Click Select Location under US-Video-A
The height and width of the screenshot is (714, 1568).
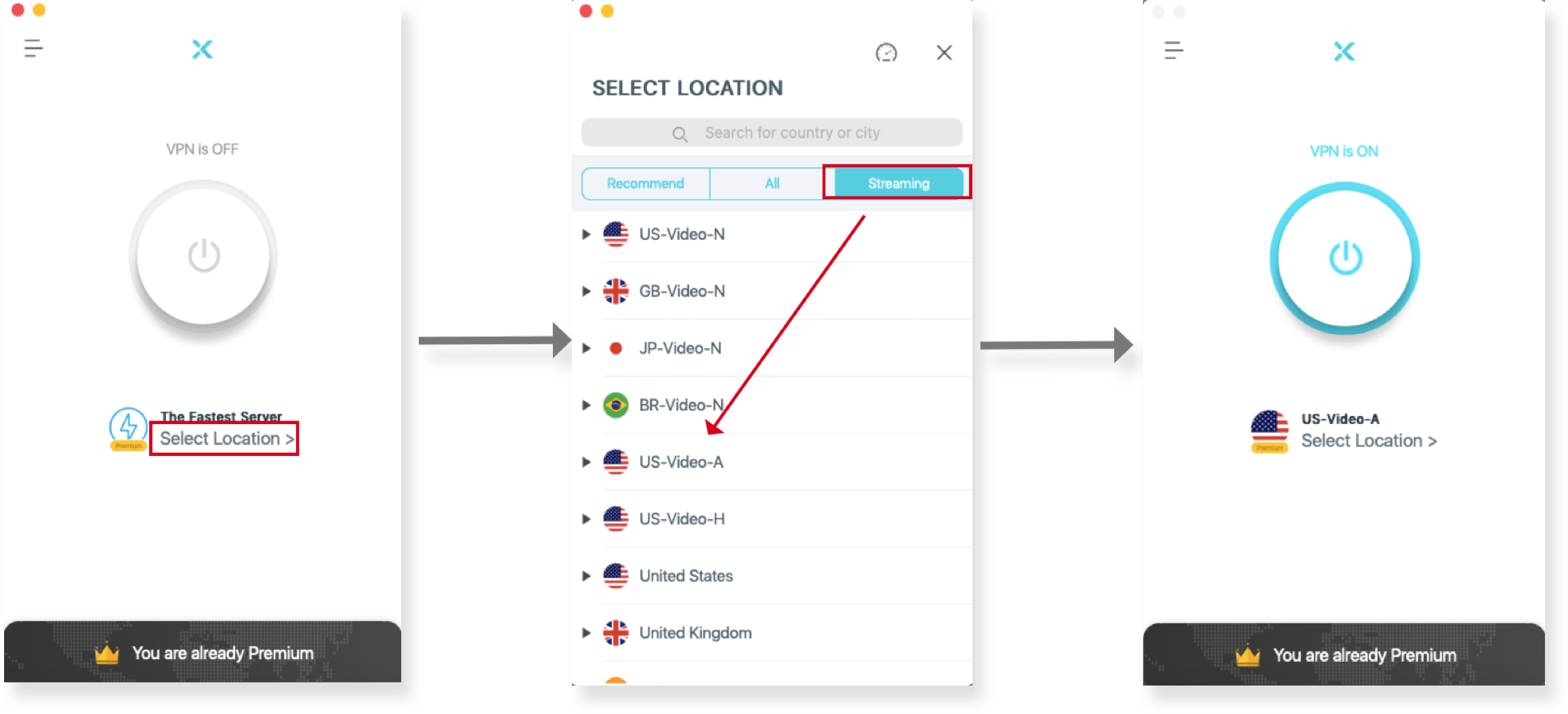1369,441
